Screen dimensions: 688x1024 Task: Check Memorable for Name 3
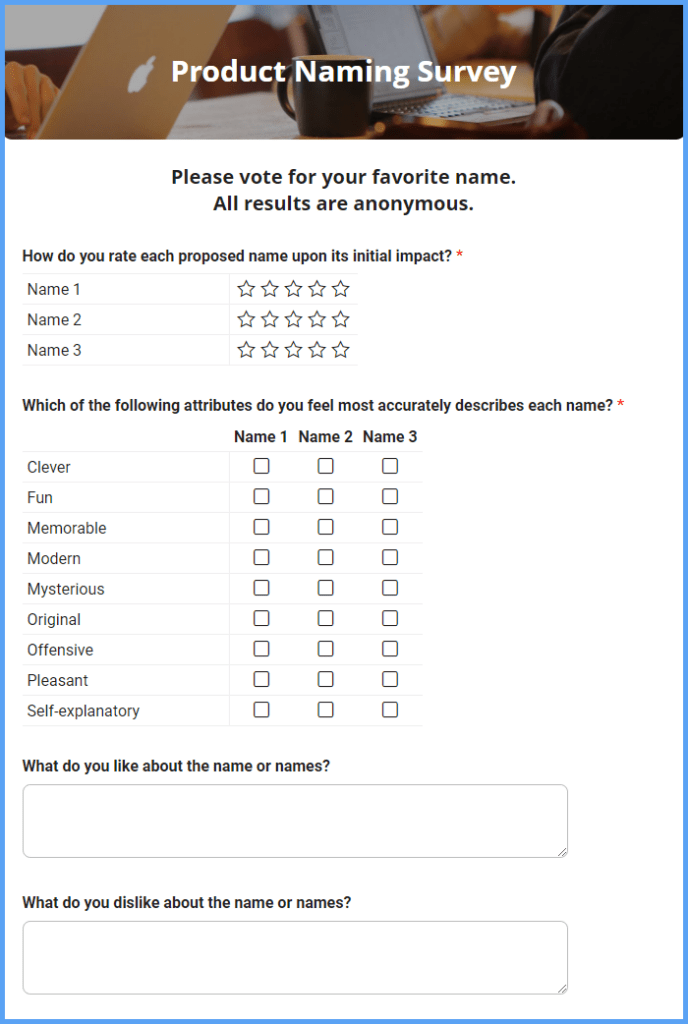(x=389, y=527)
